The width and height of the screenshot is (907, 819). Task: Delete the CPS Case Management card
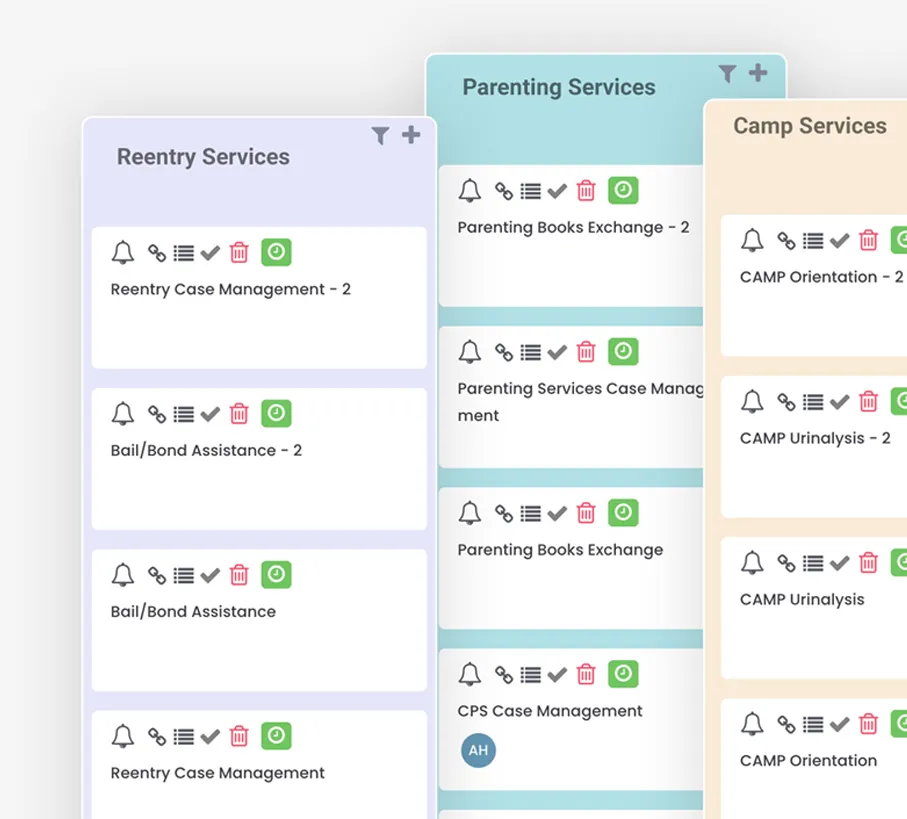pos(586,673)
